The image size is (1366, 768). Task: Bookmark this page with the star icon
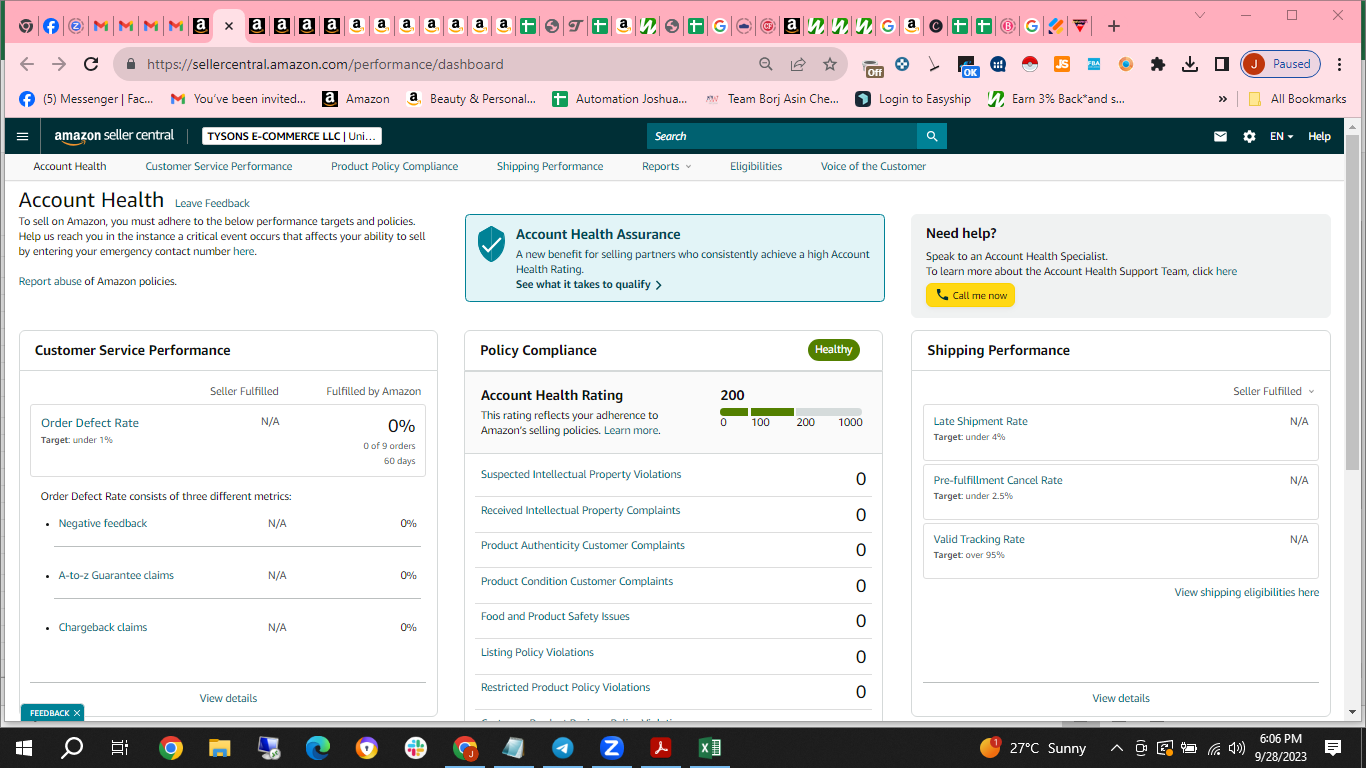[830, 64]
